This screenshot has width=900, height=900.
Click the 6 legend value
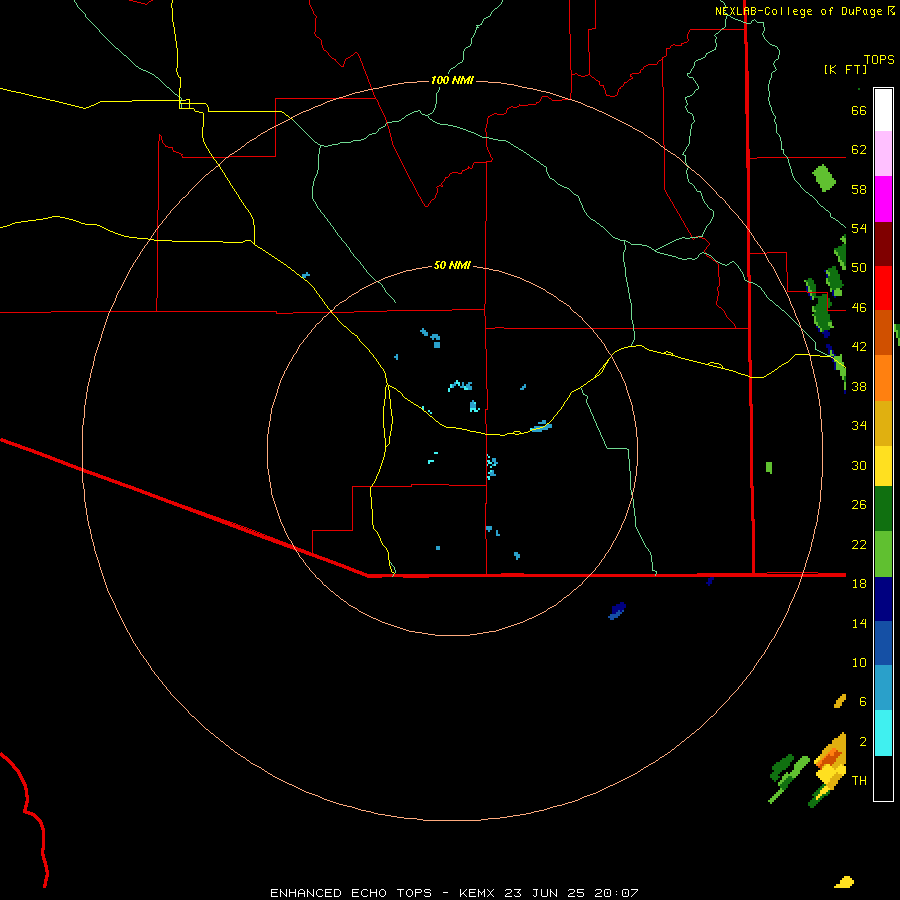[863, 701]
